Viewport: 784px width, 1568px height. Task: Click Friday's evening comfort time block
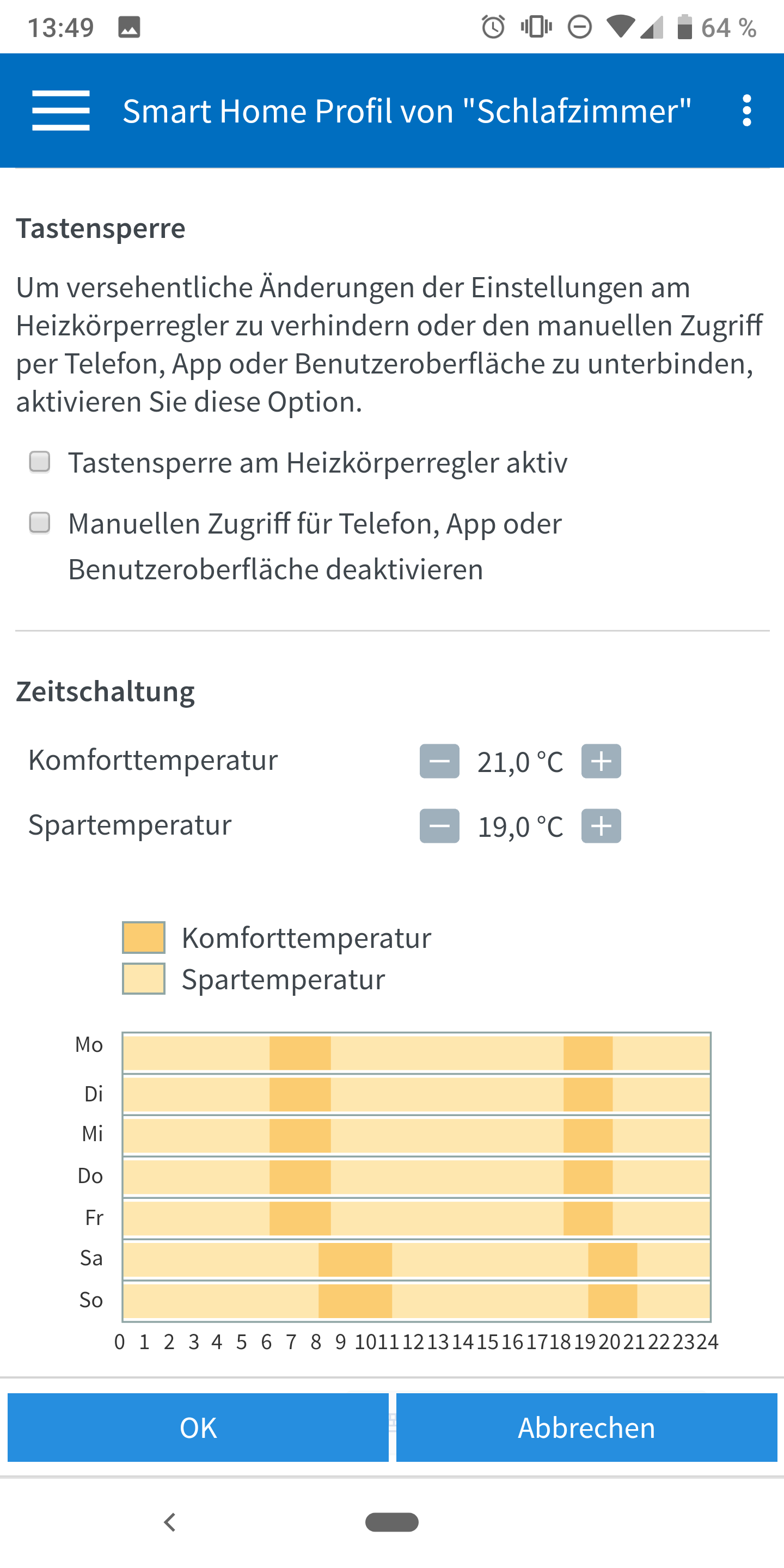pos(587,1218)
